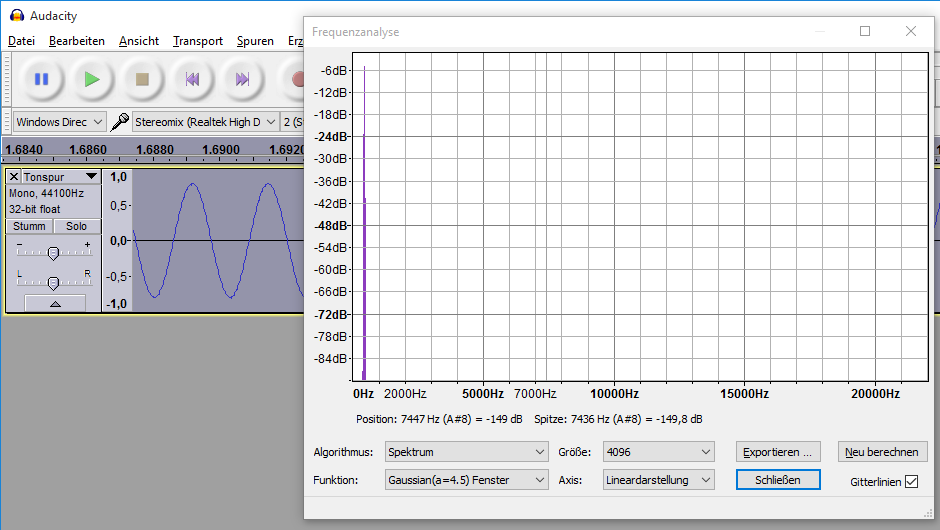Toggle the Gitterlinien checkbox

click(912, 481)
